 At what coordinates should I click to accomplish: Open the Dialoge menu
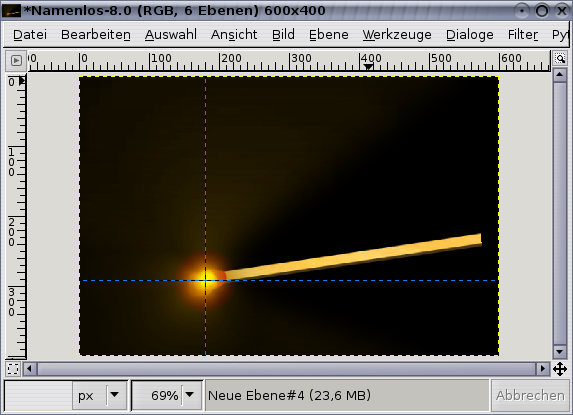point(470,35)
